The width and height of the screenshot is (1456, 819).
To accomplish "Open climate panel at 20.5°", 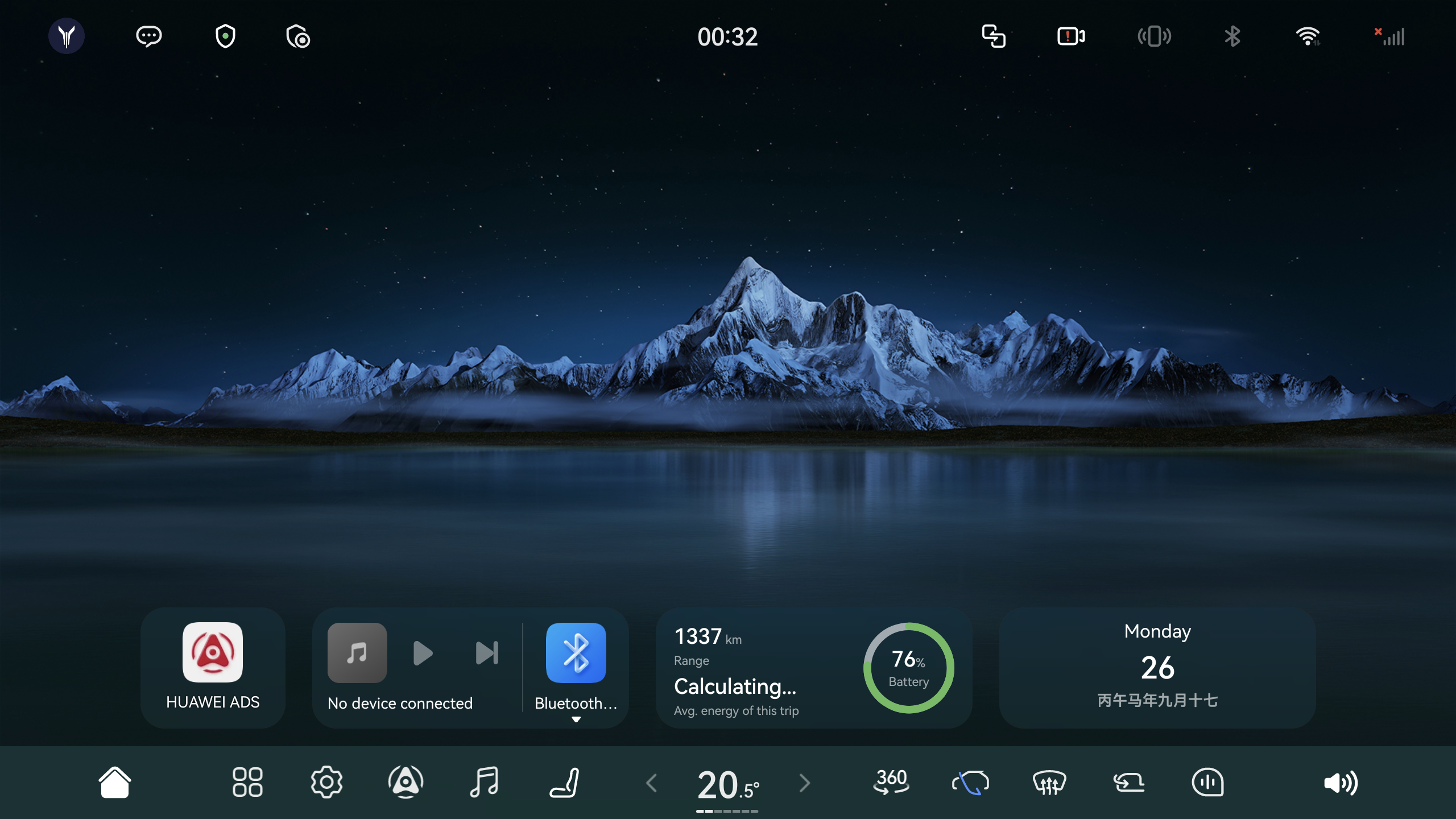I will (727, 785).
